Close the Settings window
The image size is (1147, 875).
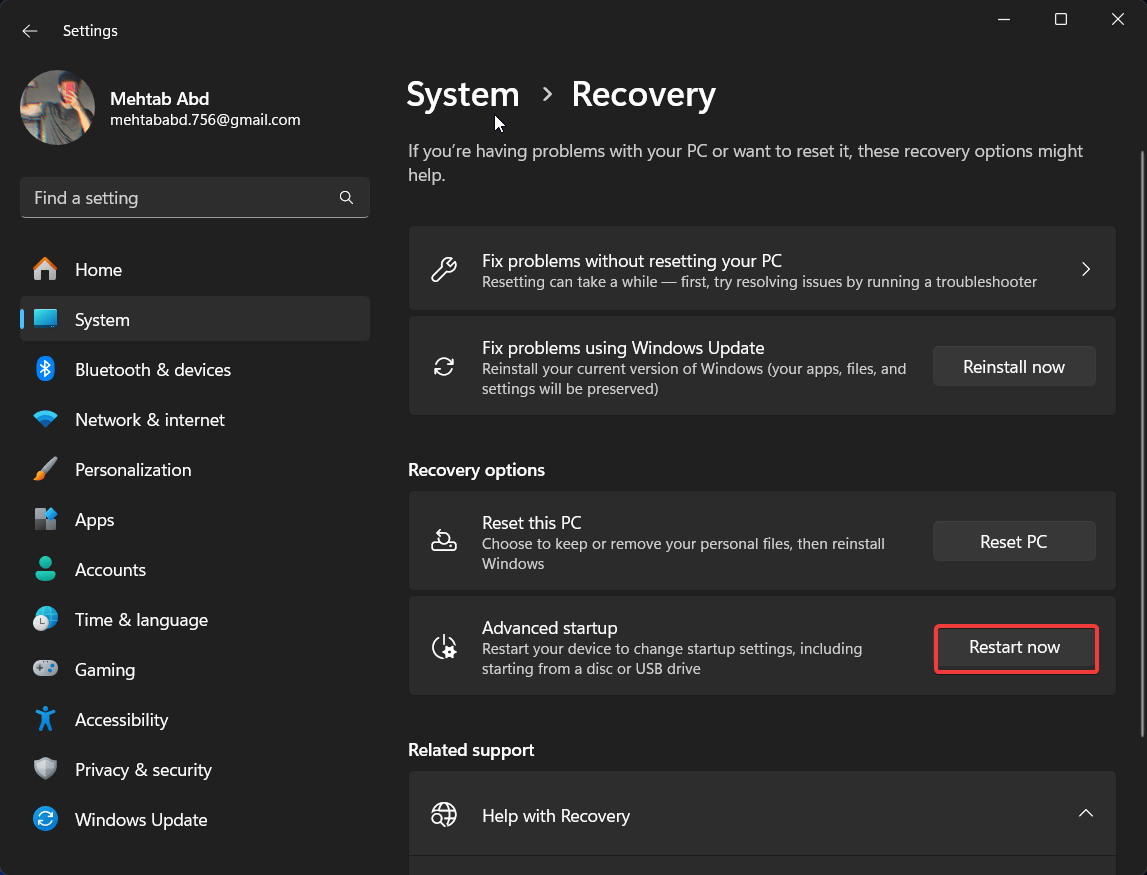(x=1118, y=20)
